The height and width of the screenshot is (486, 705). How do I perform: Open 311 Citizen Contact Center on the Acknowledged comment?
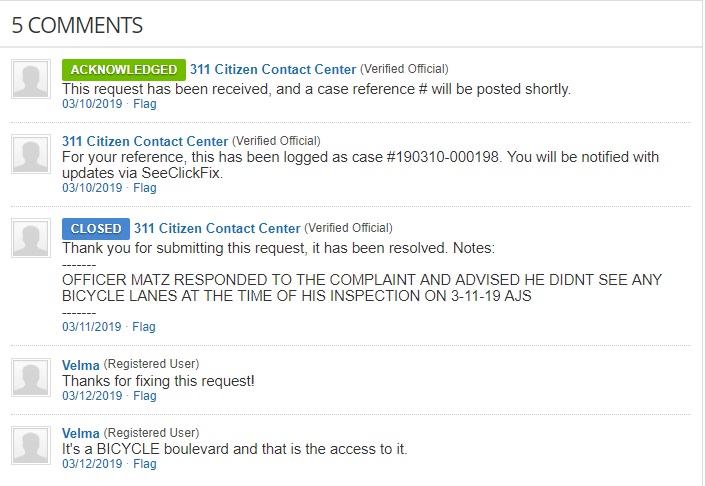272,70
